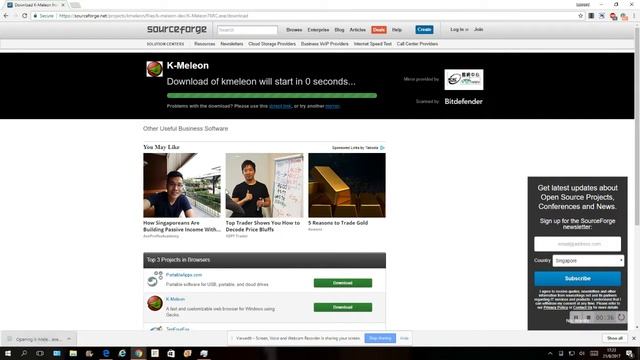Close the downloads bar
The image size is (640, 360).
tap(633, 338)
